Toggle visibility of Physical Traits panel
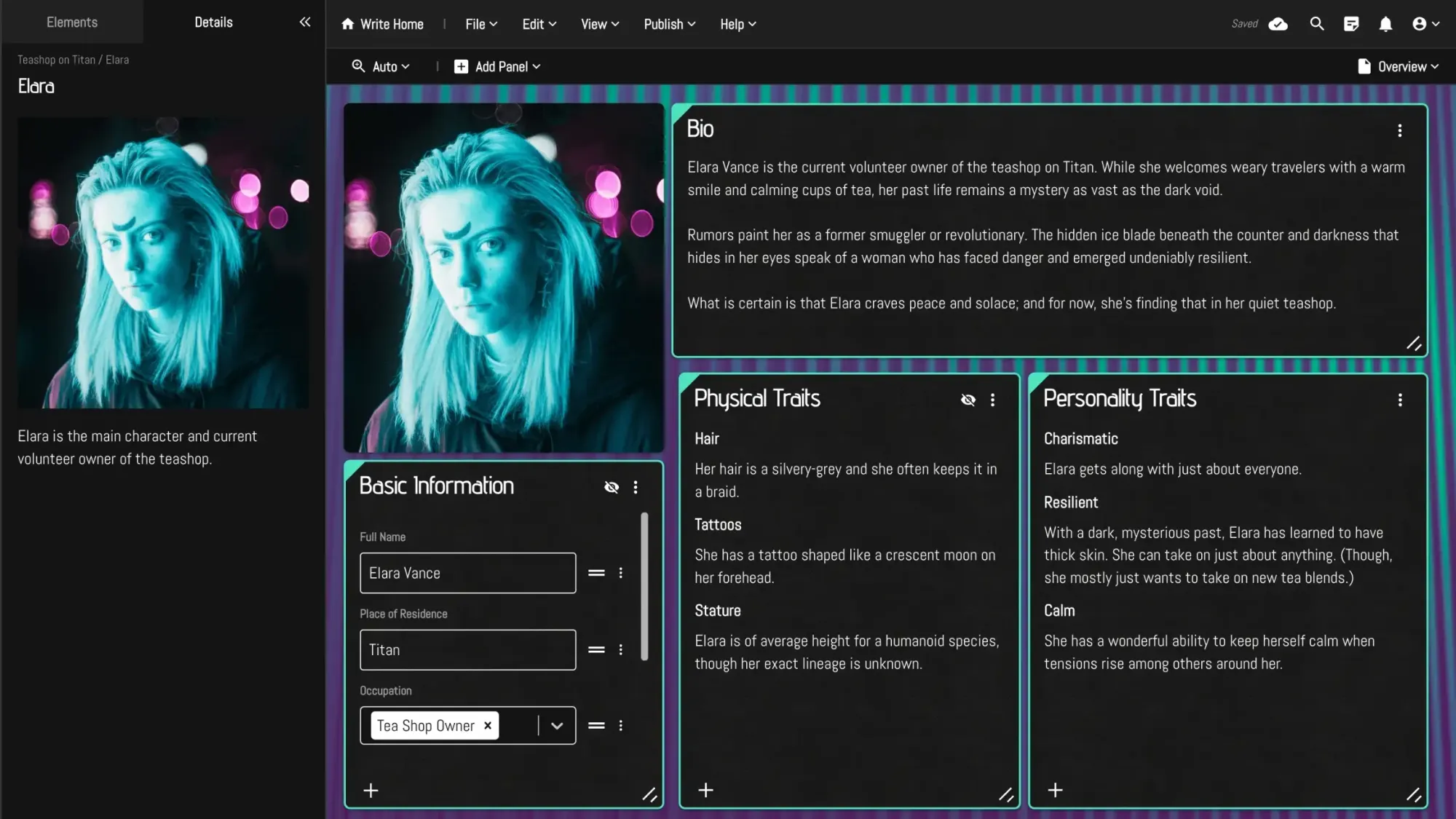 tap(968, 400)
